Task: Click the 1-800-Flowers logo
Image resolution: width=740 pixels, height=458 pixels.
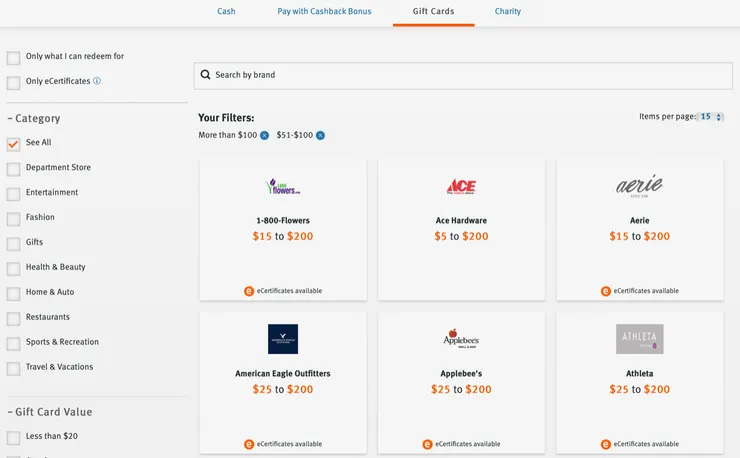Action: tap(283, 187)
